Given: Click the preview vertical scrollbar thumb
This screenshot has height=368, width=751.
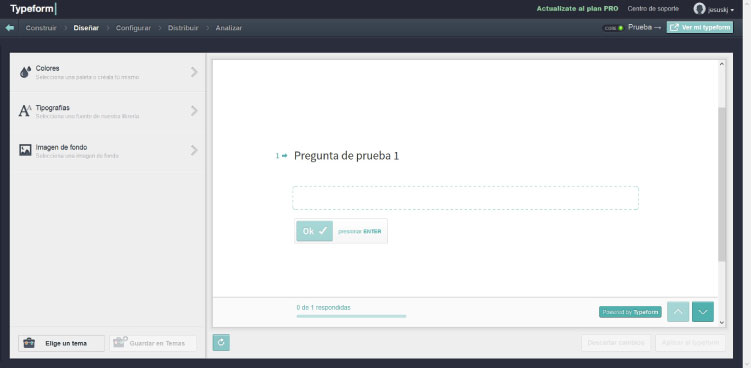Looking at the screenshot, I should point(722,184).
